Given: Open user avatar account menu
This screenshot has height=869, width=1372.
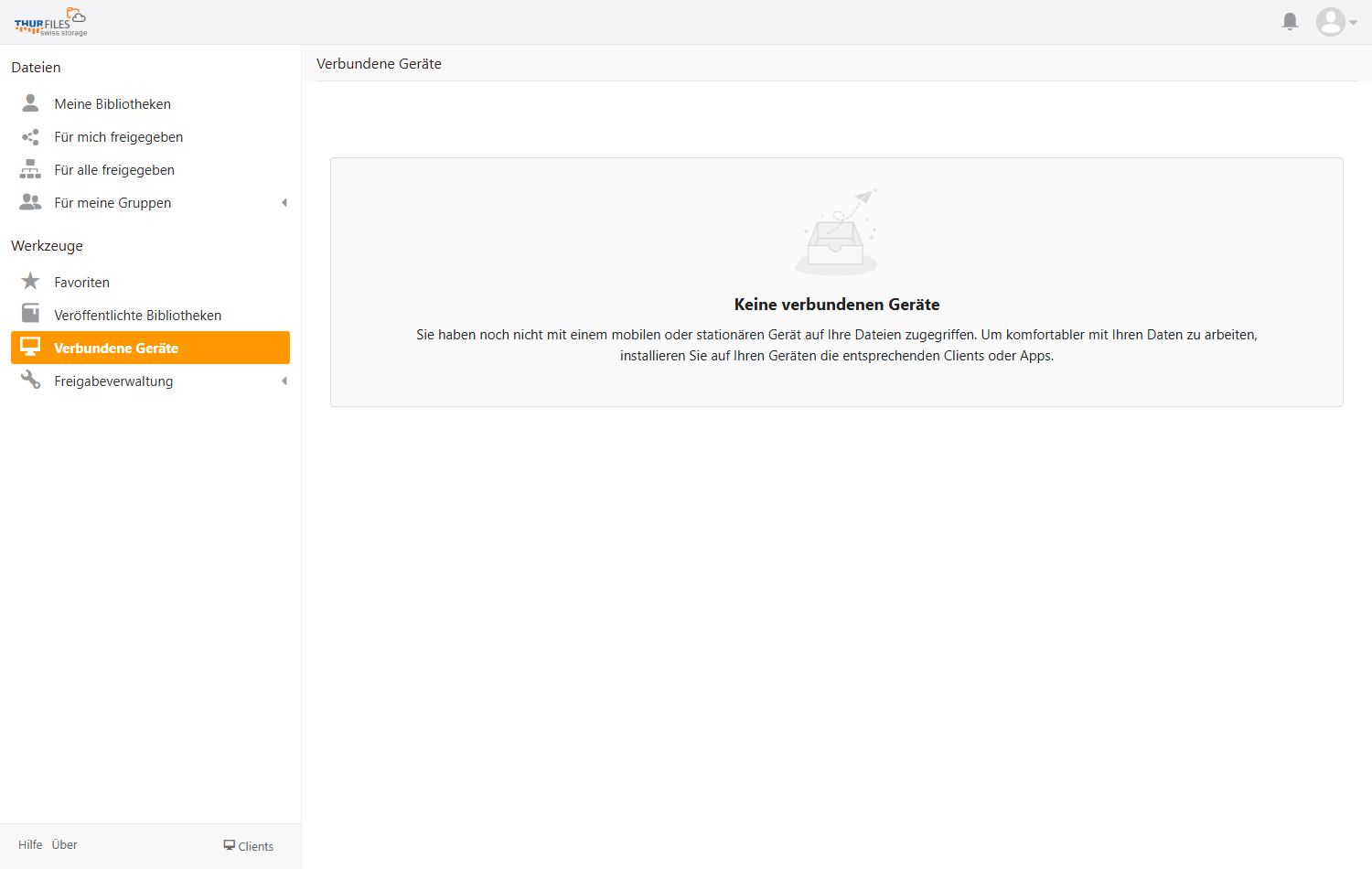Looking at the screenshot, I should [x=1335, y=22].
